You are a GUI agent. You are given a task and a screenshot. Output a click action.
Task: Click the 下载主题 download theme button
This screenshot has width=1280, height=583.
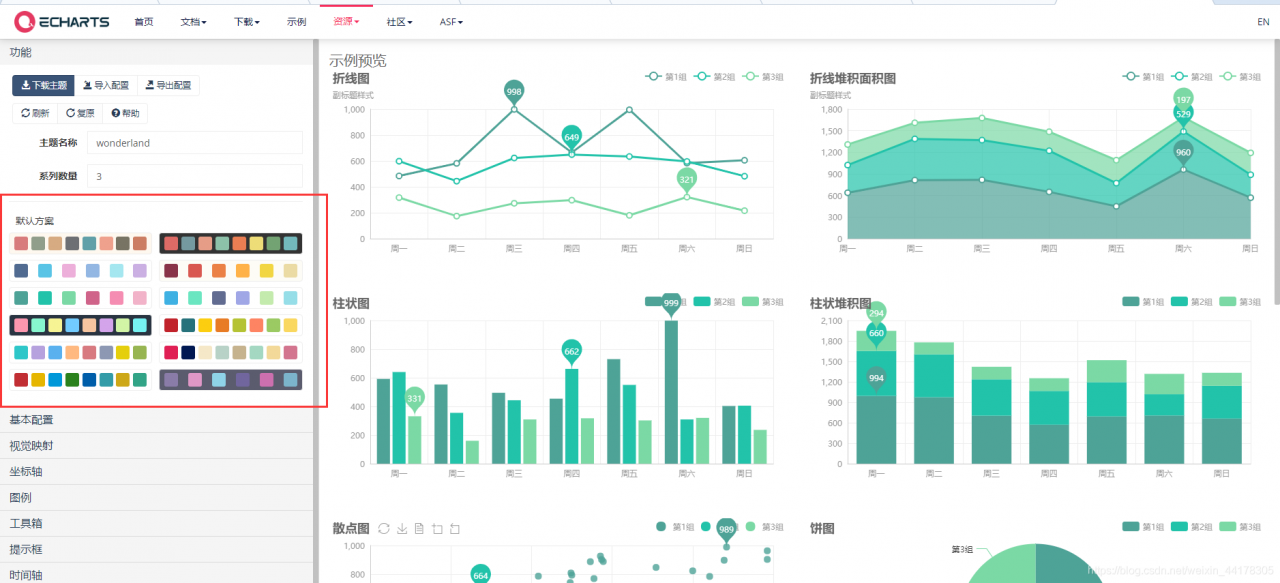tap(43, 86)
